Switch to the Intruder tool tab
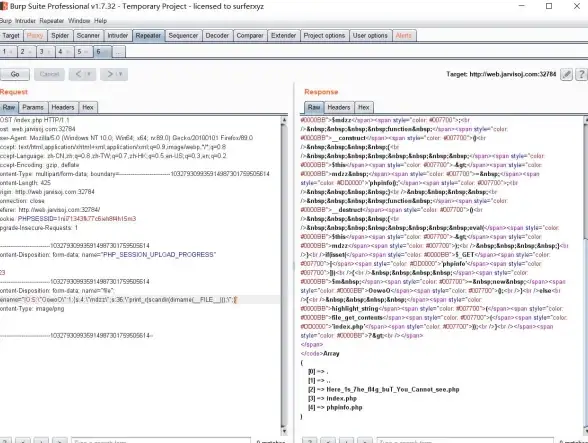 (118, 36)
